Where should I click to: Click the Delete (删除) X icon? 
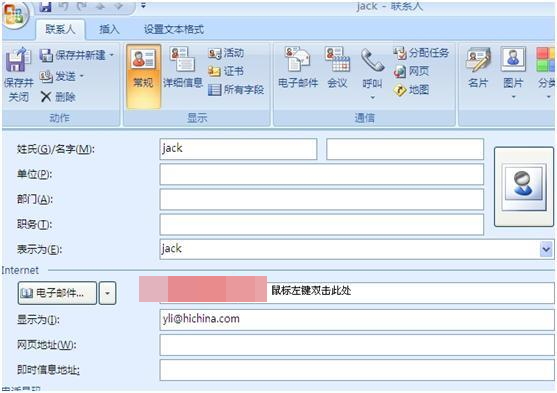coord(45,96)
